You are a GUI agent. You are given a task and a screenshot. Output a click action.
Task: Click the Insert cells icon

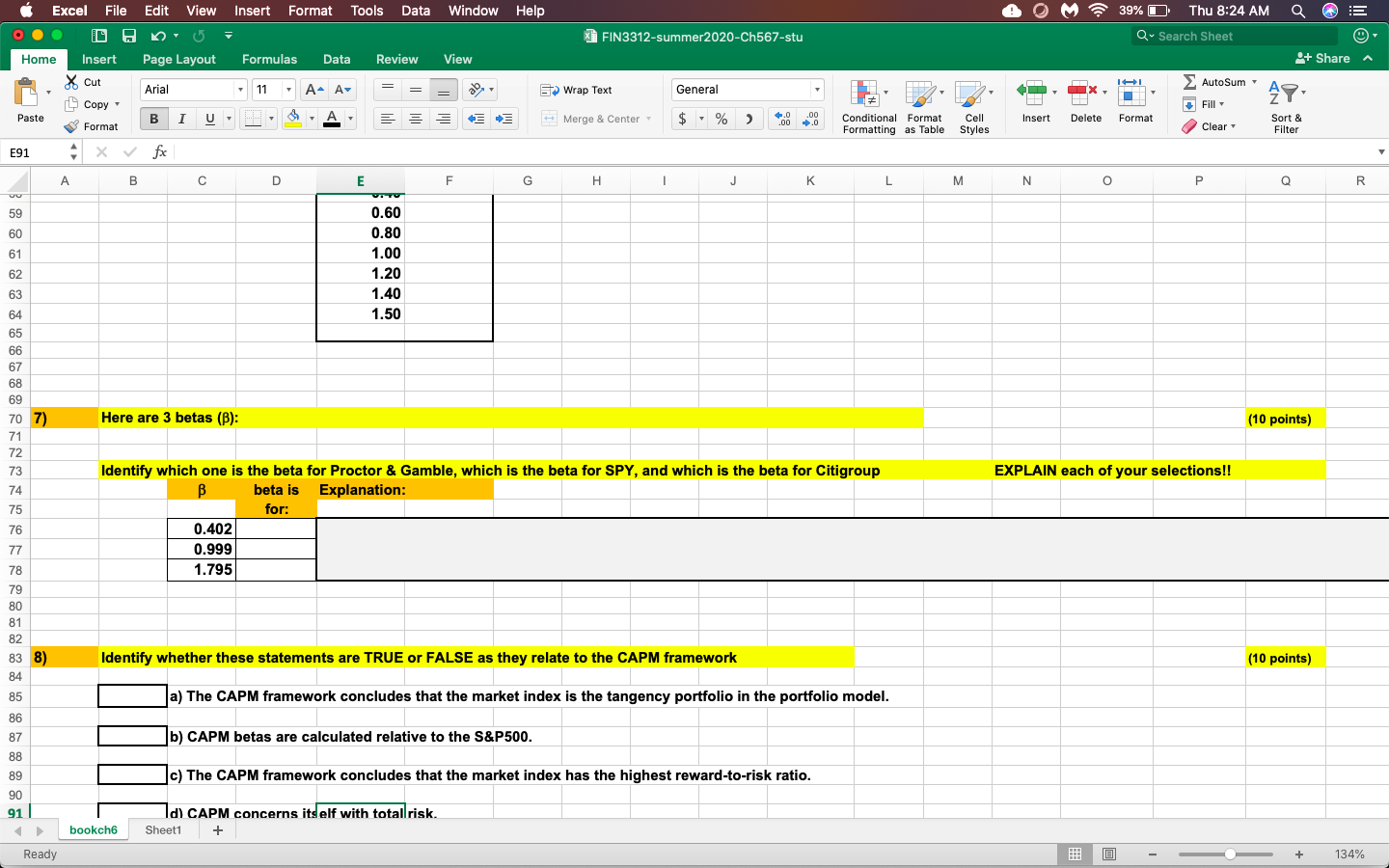[1032, 93]
